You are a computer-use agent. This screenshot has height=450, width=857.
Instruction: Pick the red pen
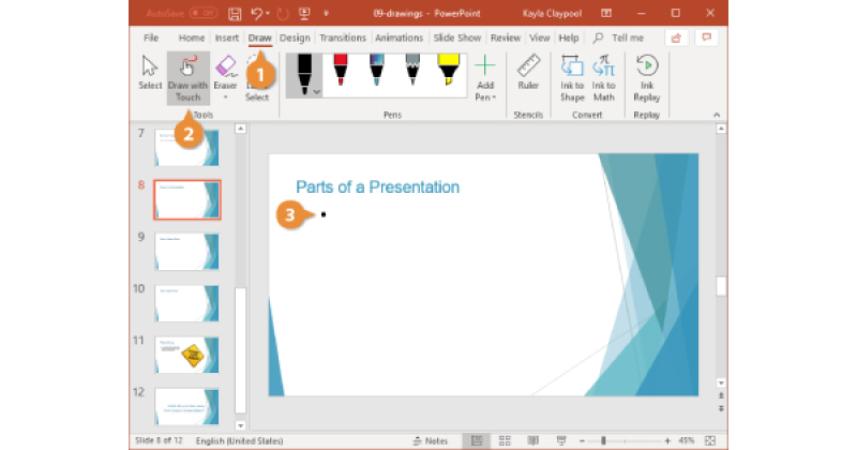340,70
